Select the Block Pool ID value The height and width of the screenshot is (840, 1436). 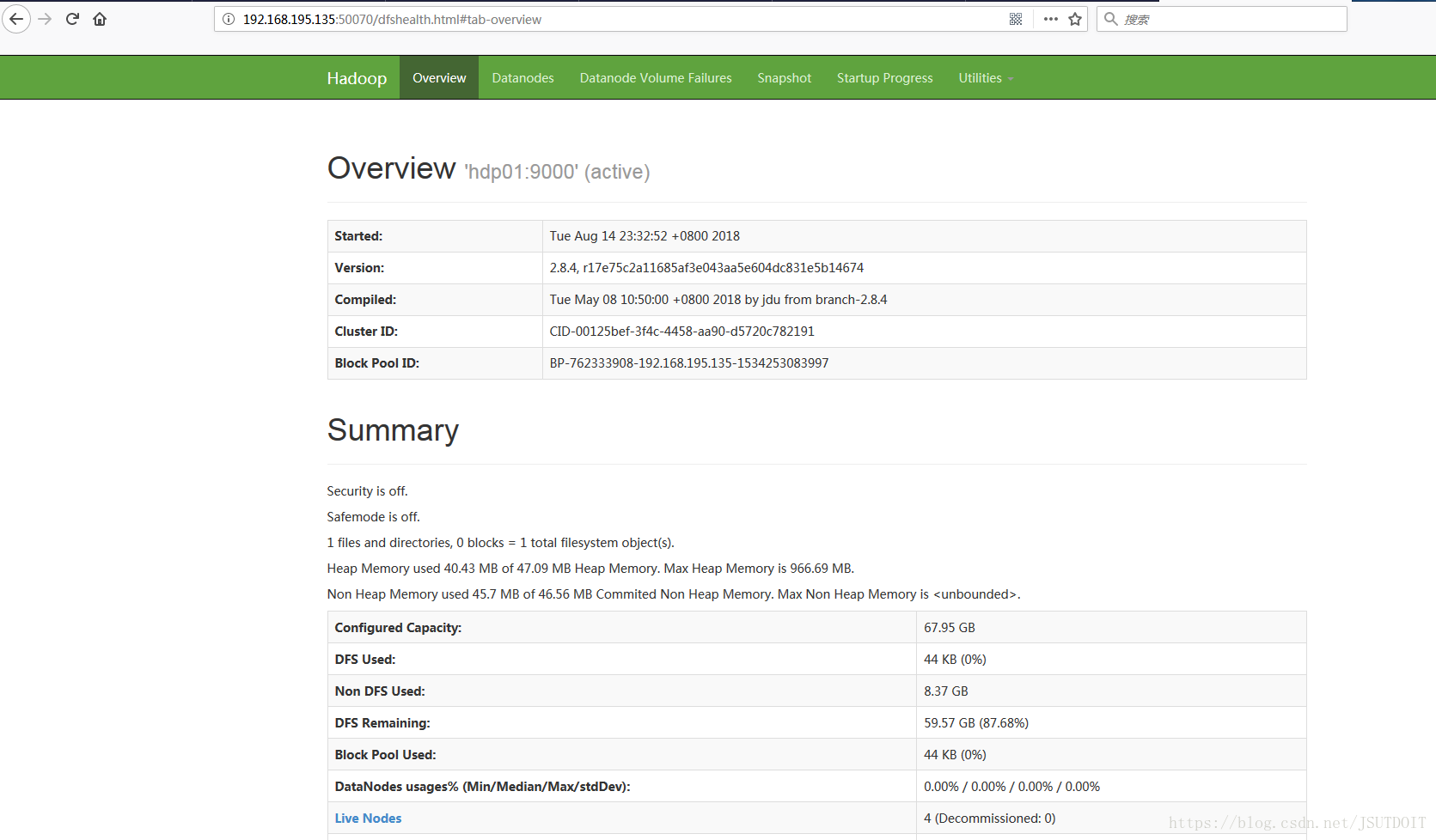tap(689, 363)
